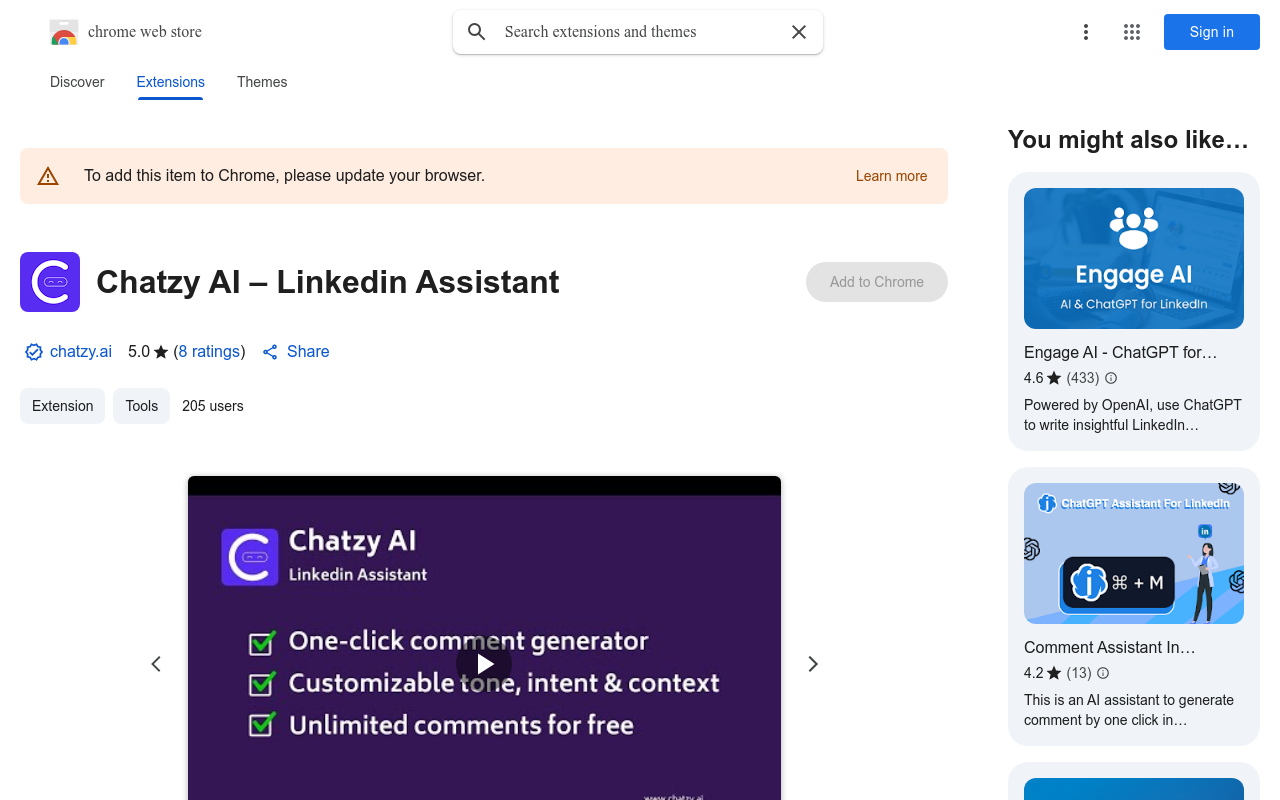Go to next slide with right chevron
Viewport: 1280px width, 800px height.
pos(813,664)
